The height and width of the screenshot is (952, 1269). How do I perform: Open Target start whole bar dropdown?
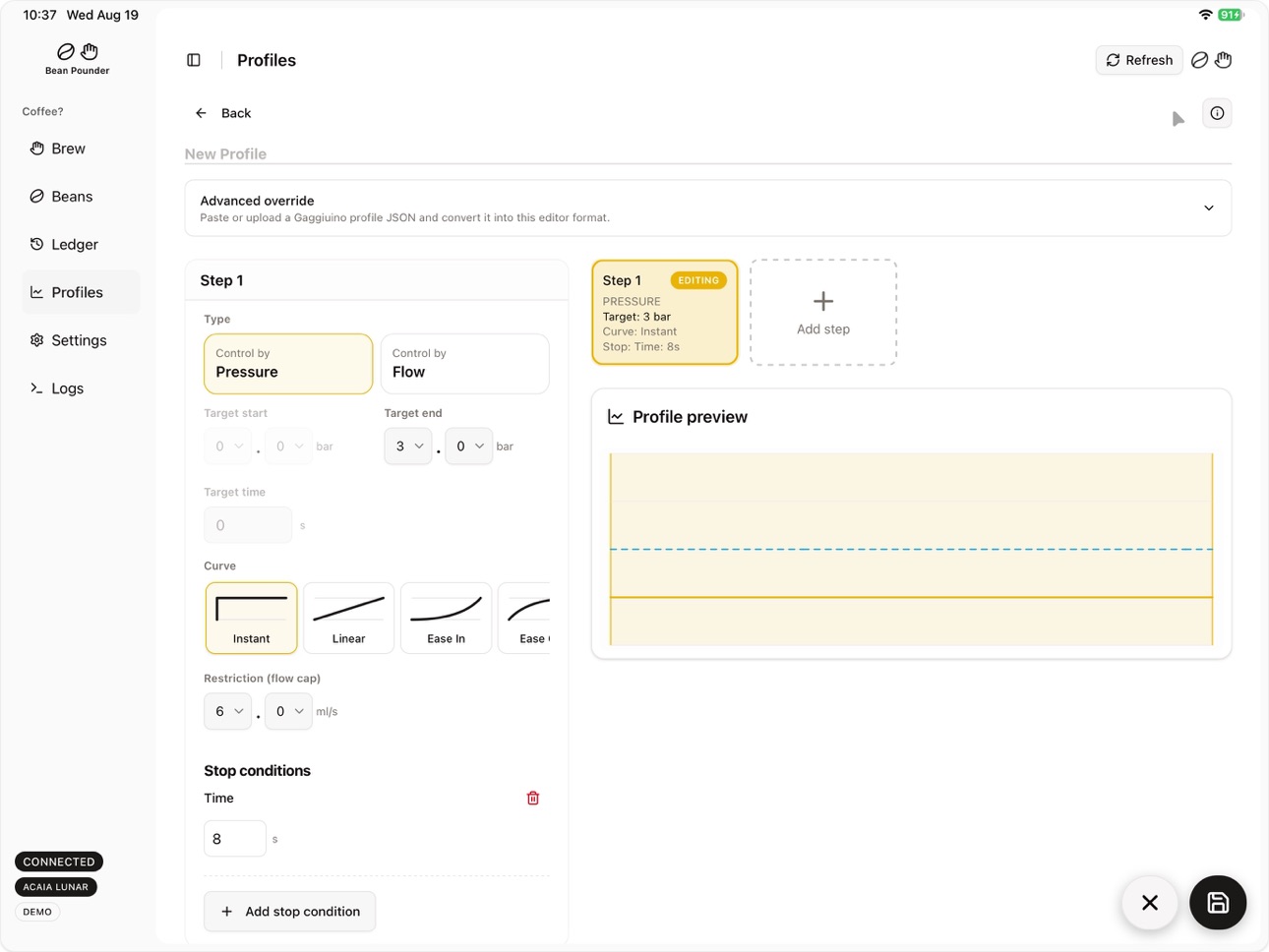[227, 446]
